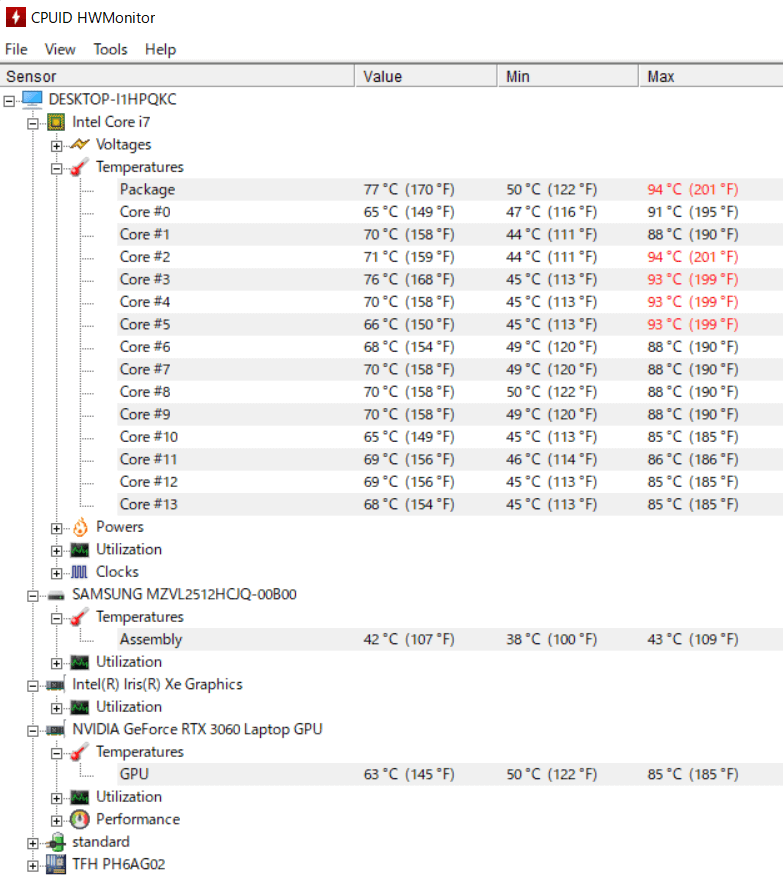Click Assembly value 42 °C (107 °F)
The image size is (783, 885).
tap(409, 639)
